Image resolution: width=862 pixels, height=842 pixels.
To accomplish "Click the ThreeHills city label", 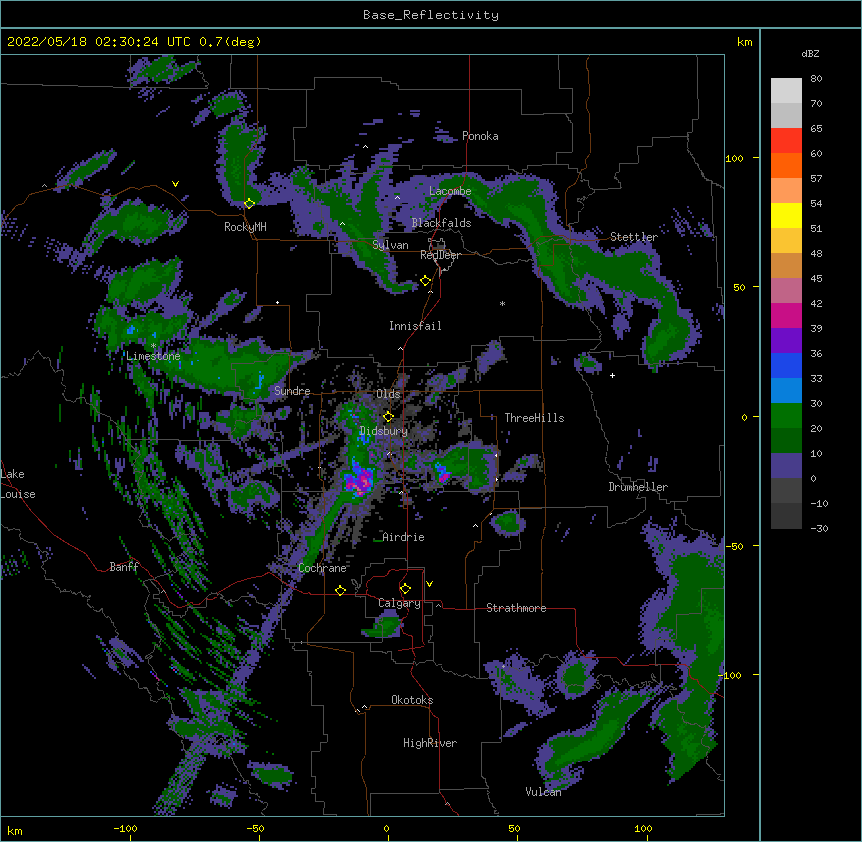I will (x=534, y=418).
